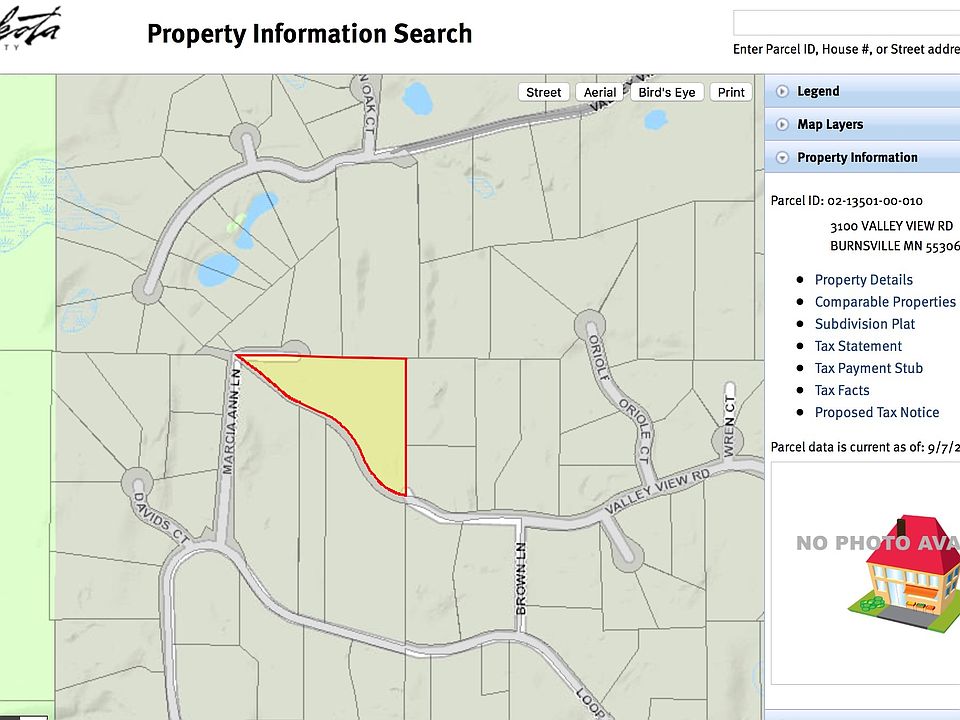Viewport: 960px width, 720px height.
Task: Switch map to Street view
Action: (544, 92)
